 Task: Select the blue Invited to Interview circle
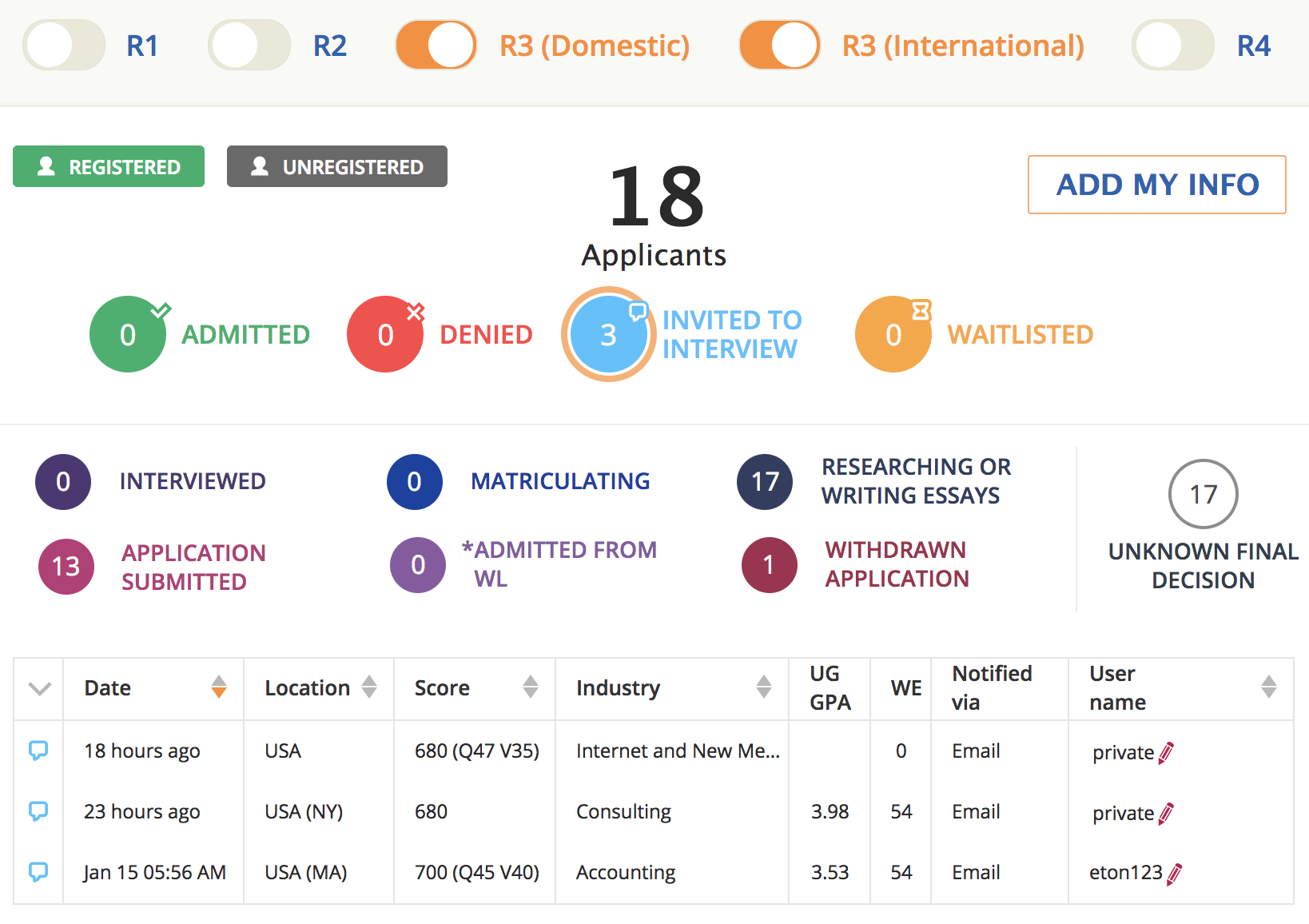tap(608, 335)
